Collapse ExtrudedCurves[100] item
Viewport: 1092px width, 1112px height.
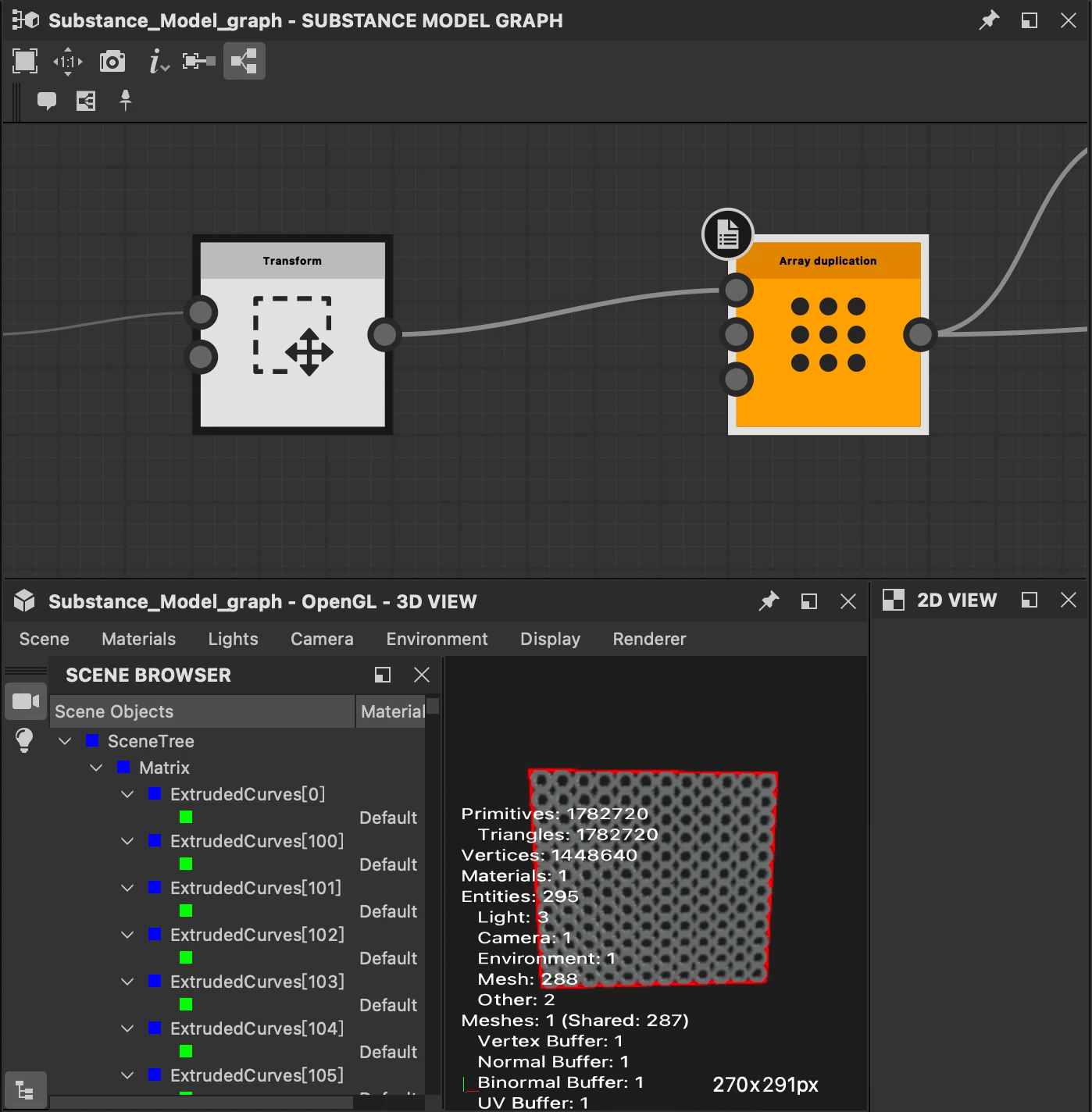coord(127,841)
